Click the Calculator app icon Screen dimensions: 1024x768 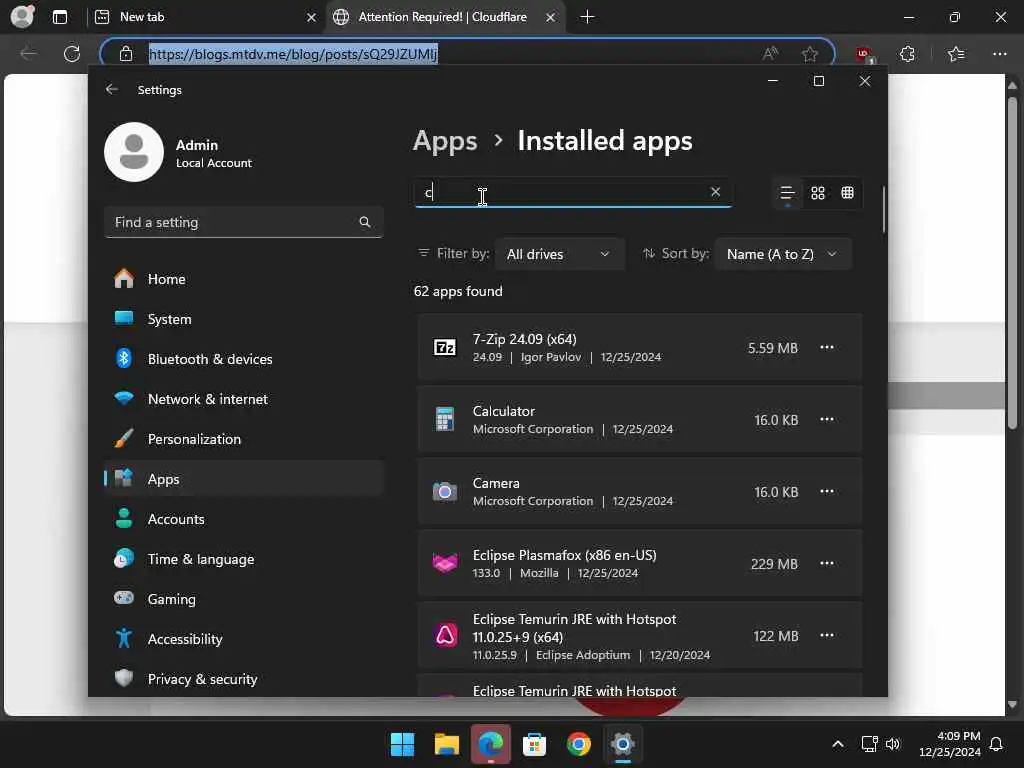click(445, 419)
